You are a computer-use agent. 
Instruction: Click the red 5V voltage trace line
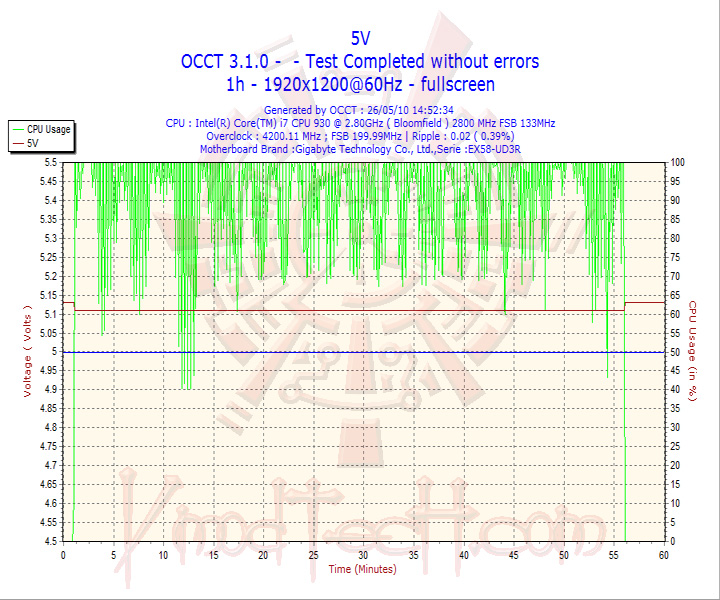click(x=349, y=310)
